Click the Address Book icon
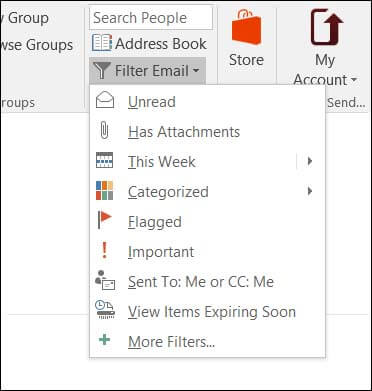Screen dimensions: 372x391 click(x=102, y=43)
